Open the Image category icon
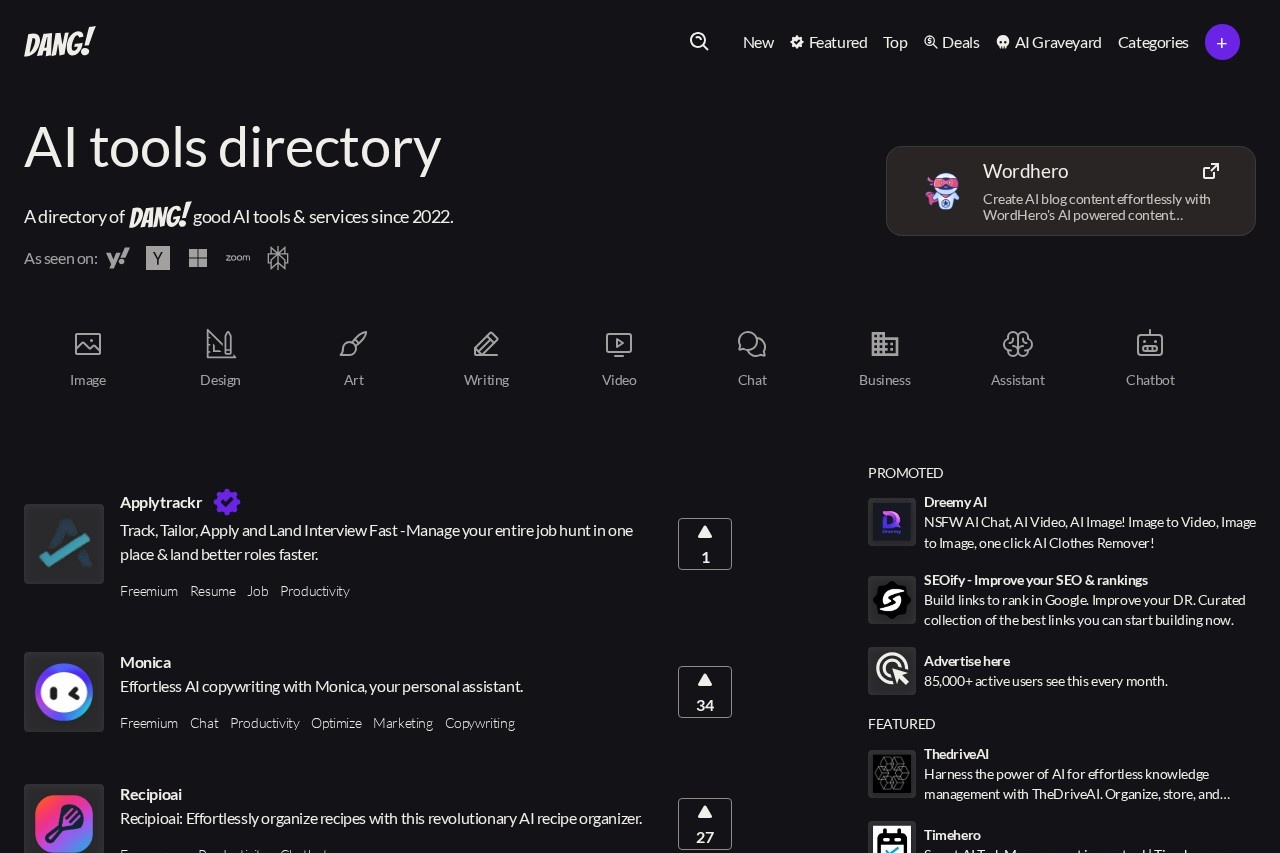1280x853 pixels. point(88,345)
